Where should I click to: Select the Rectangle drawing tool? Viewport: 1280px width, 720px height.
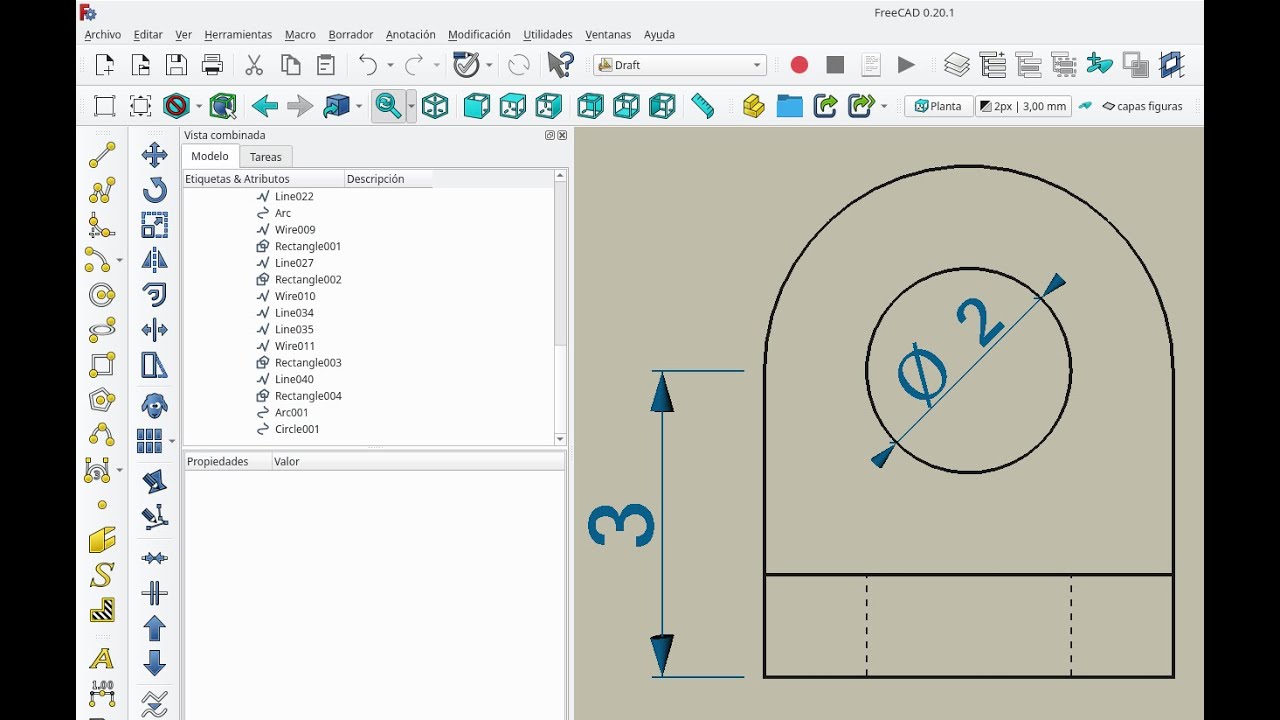click(102, 365)
